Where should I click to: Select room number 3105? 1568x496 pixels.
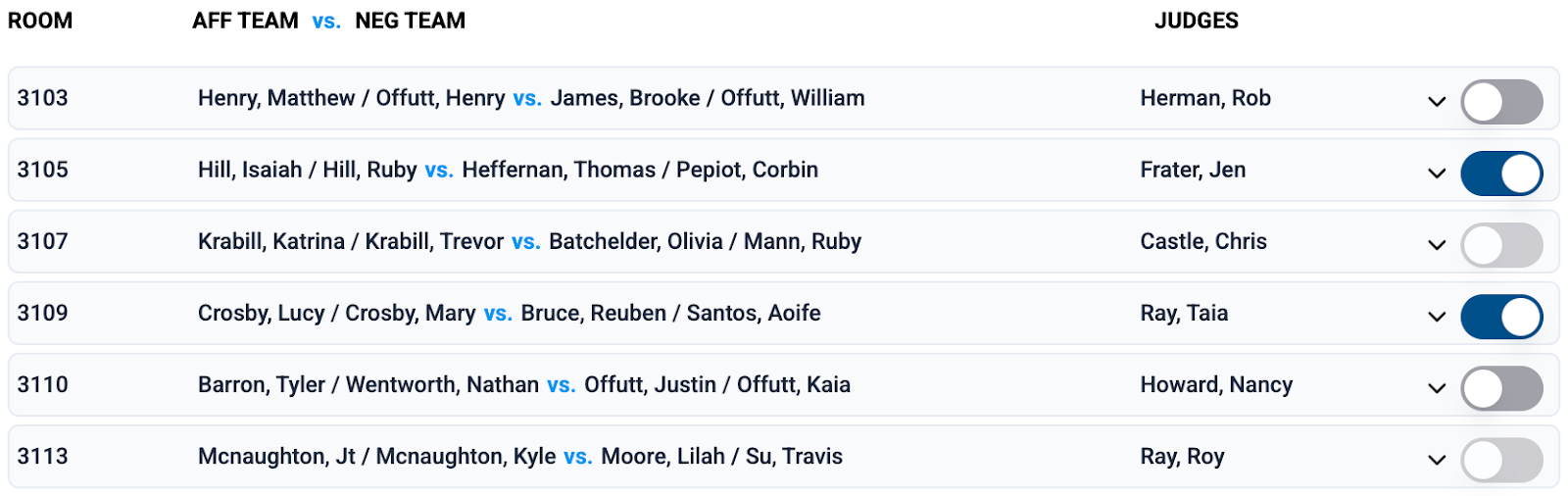(x=43, y=170)
